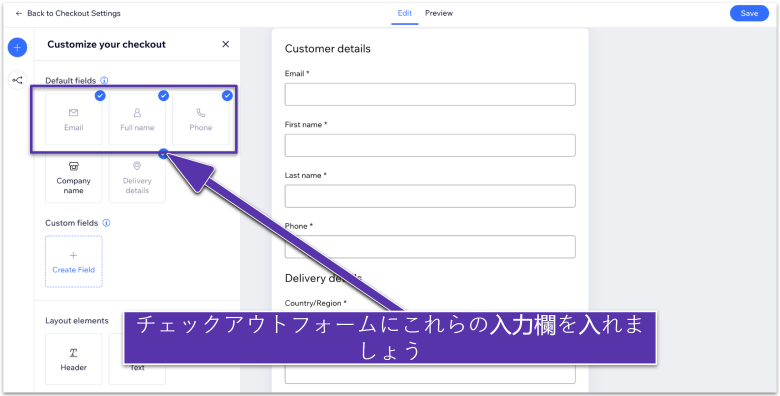Select the Delivery details field tile
780x396 pixels.
click(137, 178)
